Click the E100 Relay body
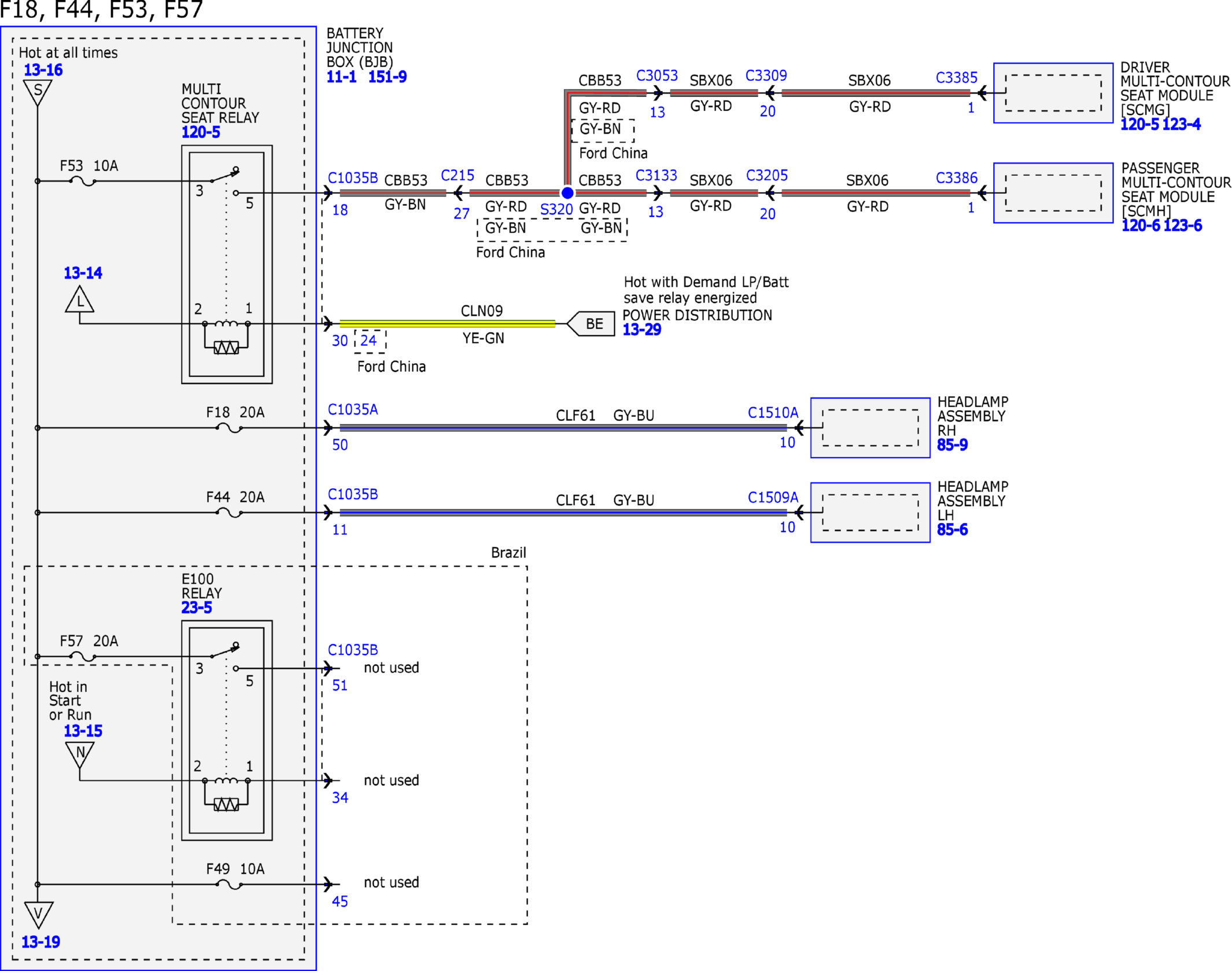This screenshot has width=1232, height=971. coord(227,730)
